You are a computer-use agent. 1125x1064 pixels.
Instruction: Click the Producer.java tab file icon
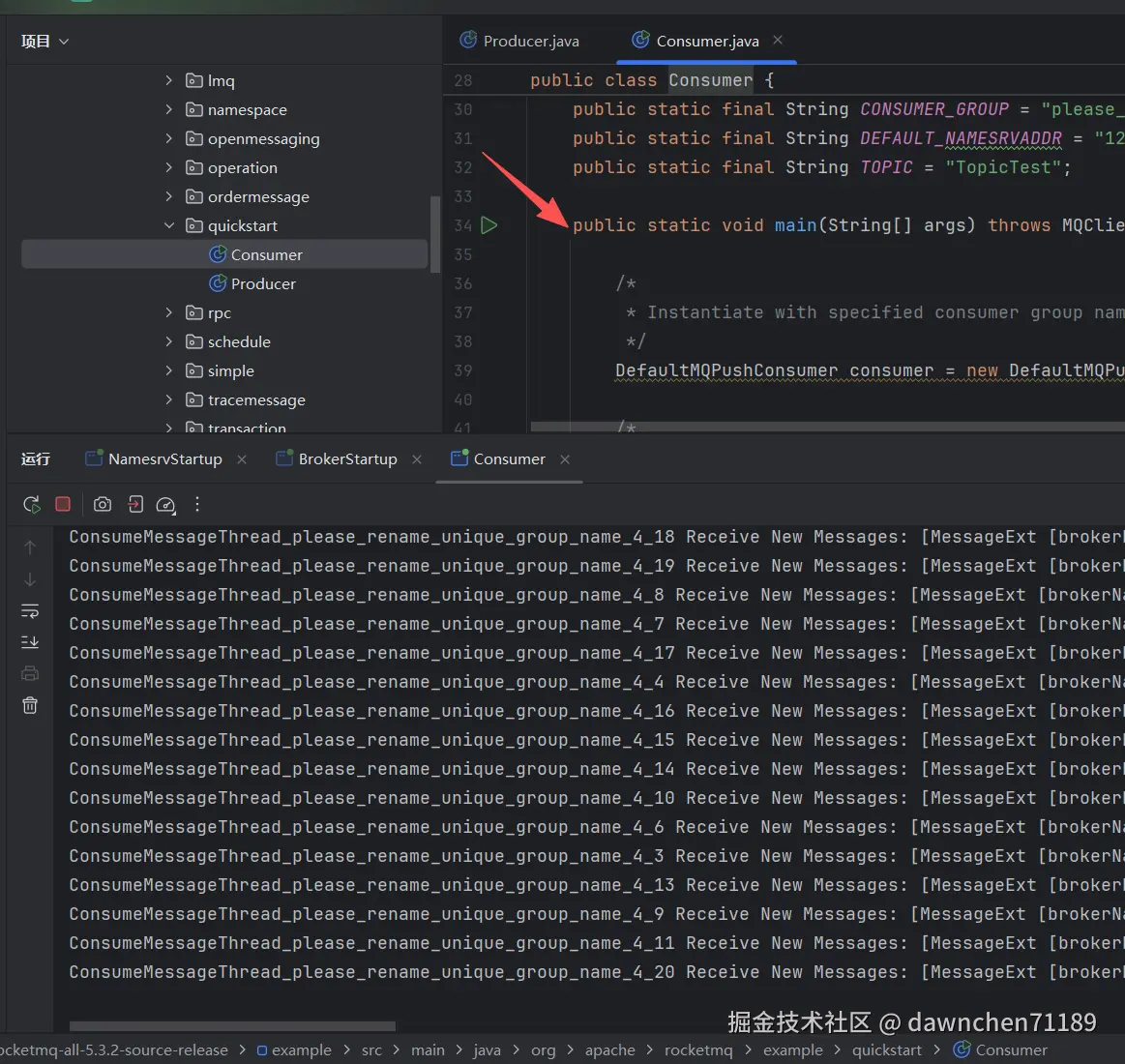(468, 40)
